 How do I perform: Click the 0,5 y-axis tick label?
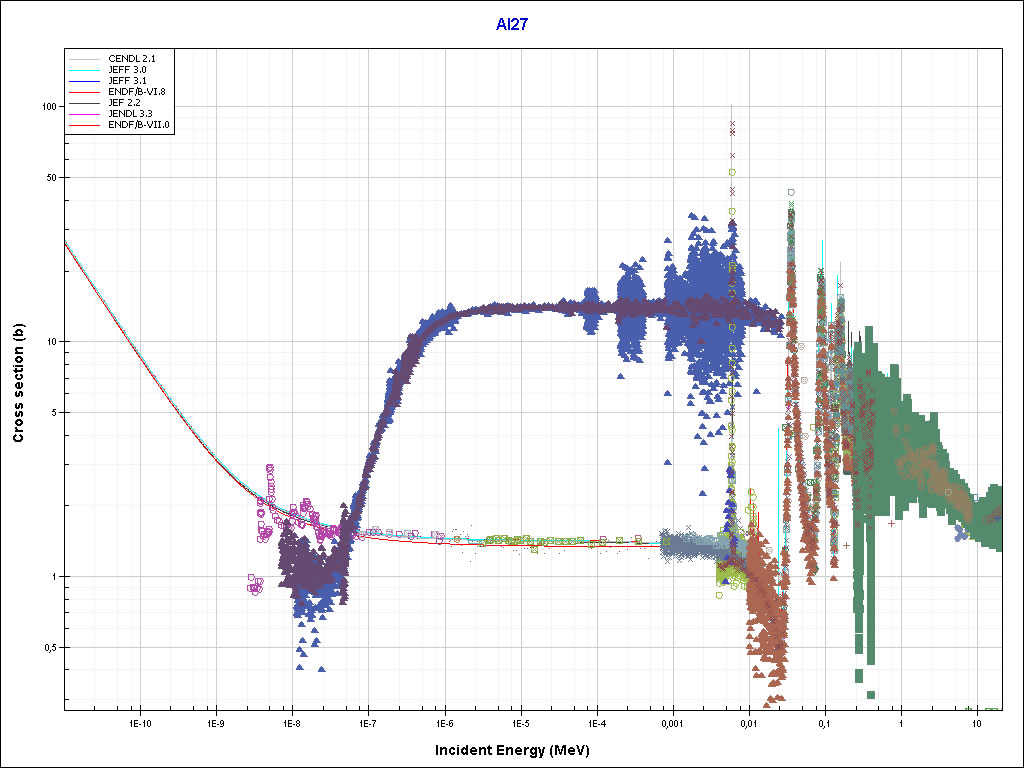pyautogui.click(x=47, y=647)
